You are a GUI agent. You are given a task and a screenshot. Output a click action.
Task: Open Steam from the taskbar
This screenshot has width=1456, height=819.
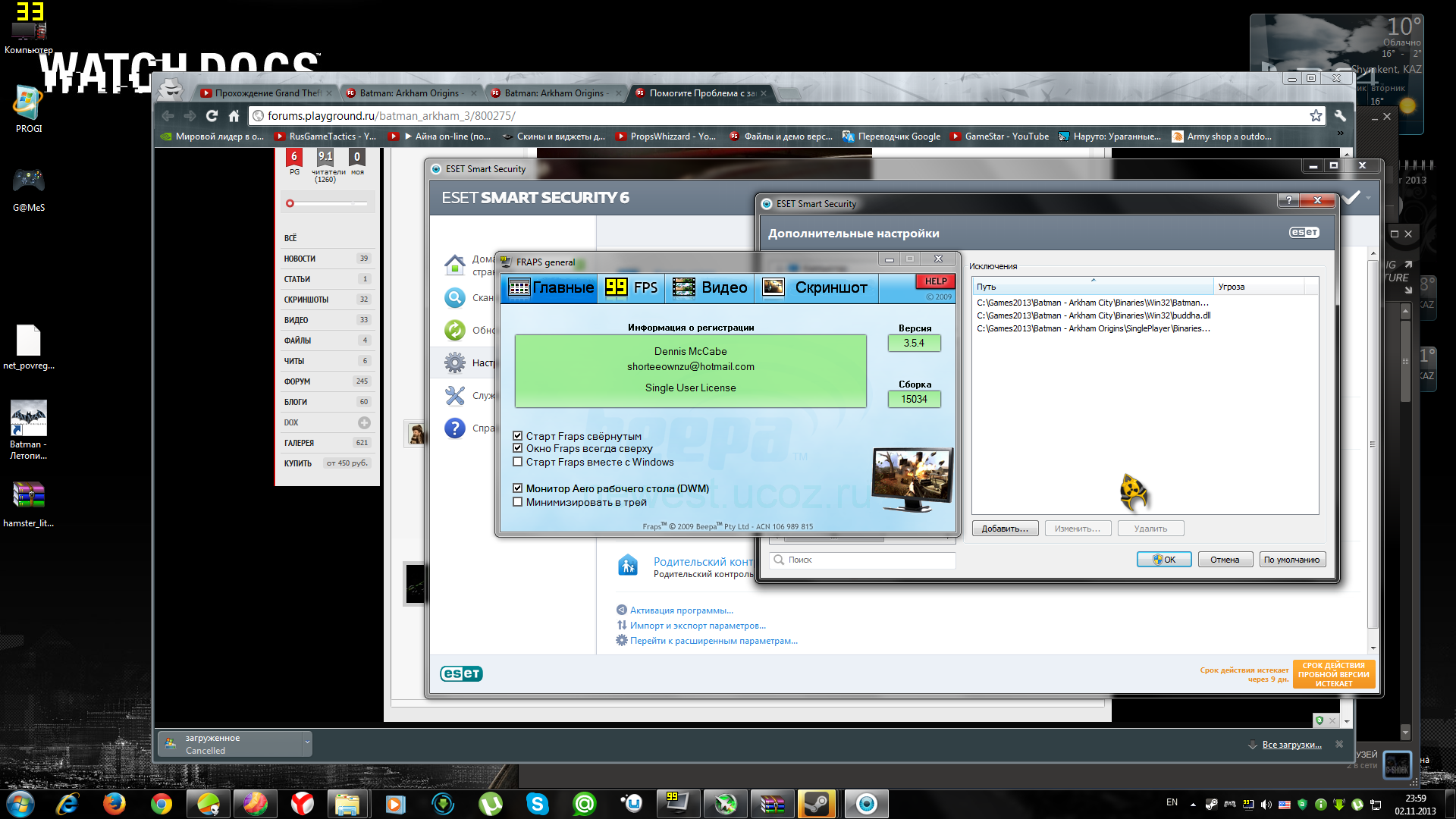(x=816, y=804)
